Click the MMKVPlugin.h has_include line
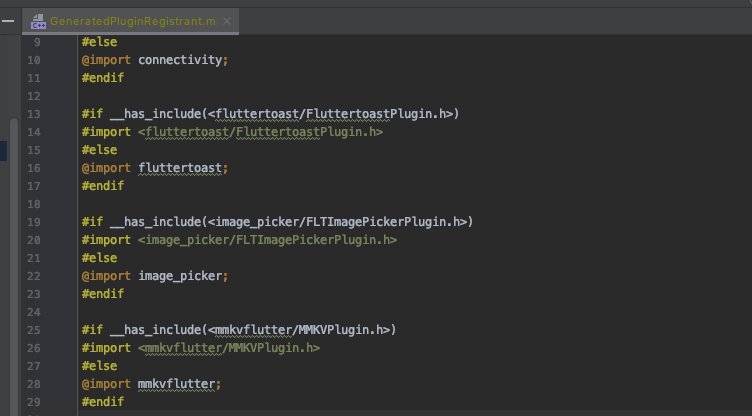 click(x=239, y=330)
